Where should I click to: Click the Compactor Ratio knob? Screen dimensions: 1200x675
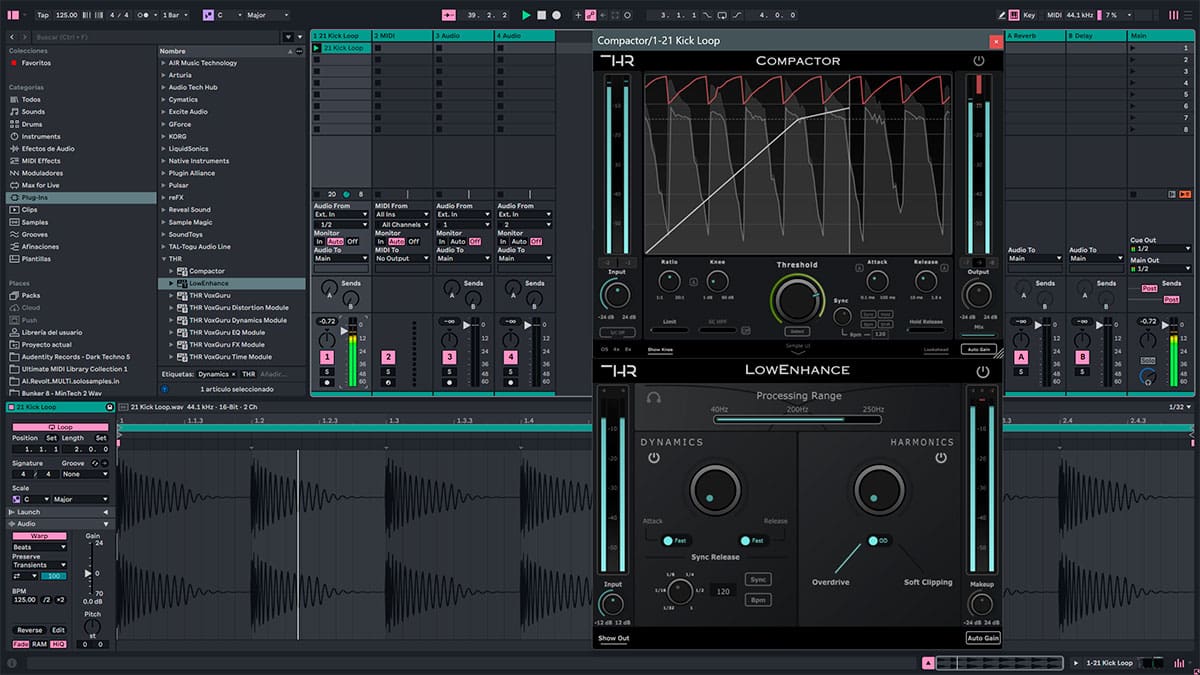point(671,281)
